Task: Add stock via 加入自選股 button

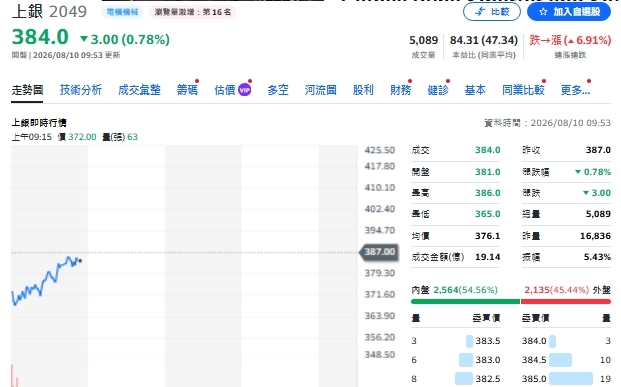Action: coord(569,12)
